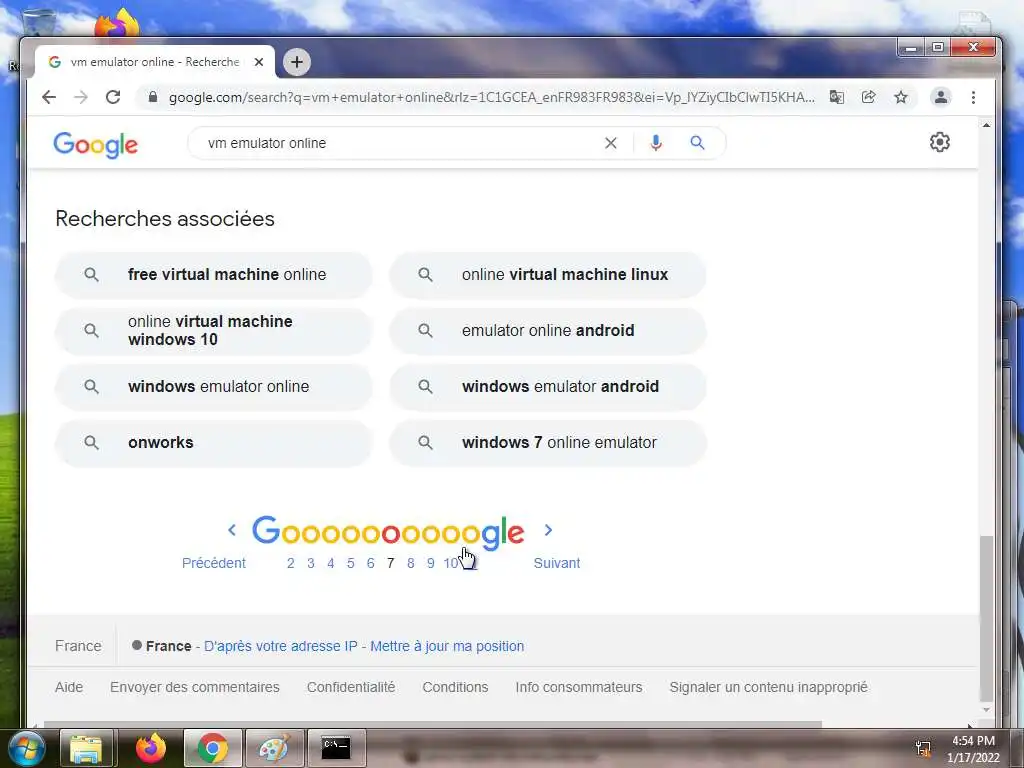Screen dimensions: 1024x768
Task: Switch to Chrome taskbar icon
Action: 212,748
